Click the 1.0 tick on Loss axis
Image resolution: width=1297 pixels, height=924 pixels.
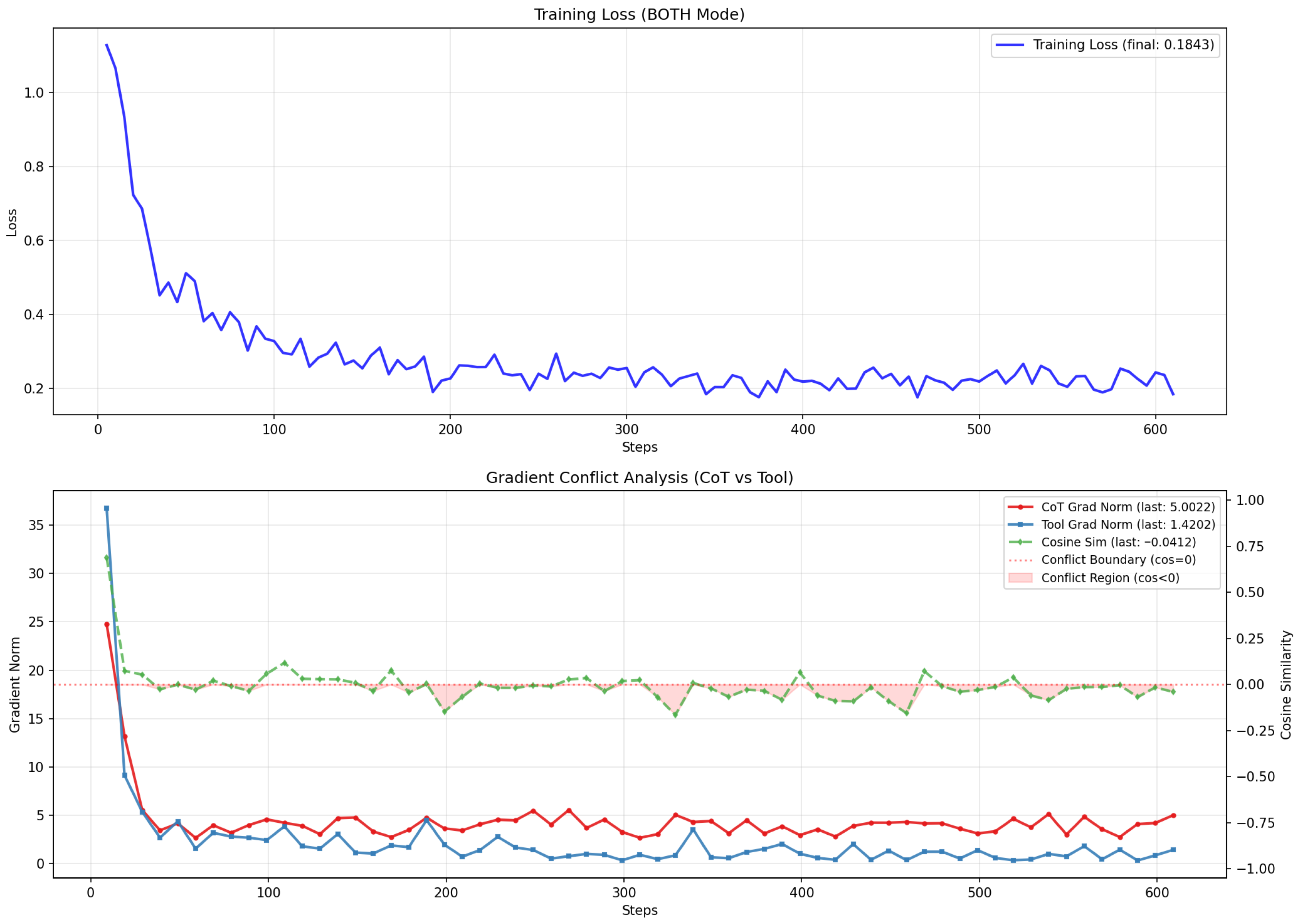[34, 93]
